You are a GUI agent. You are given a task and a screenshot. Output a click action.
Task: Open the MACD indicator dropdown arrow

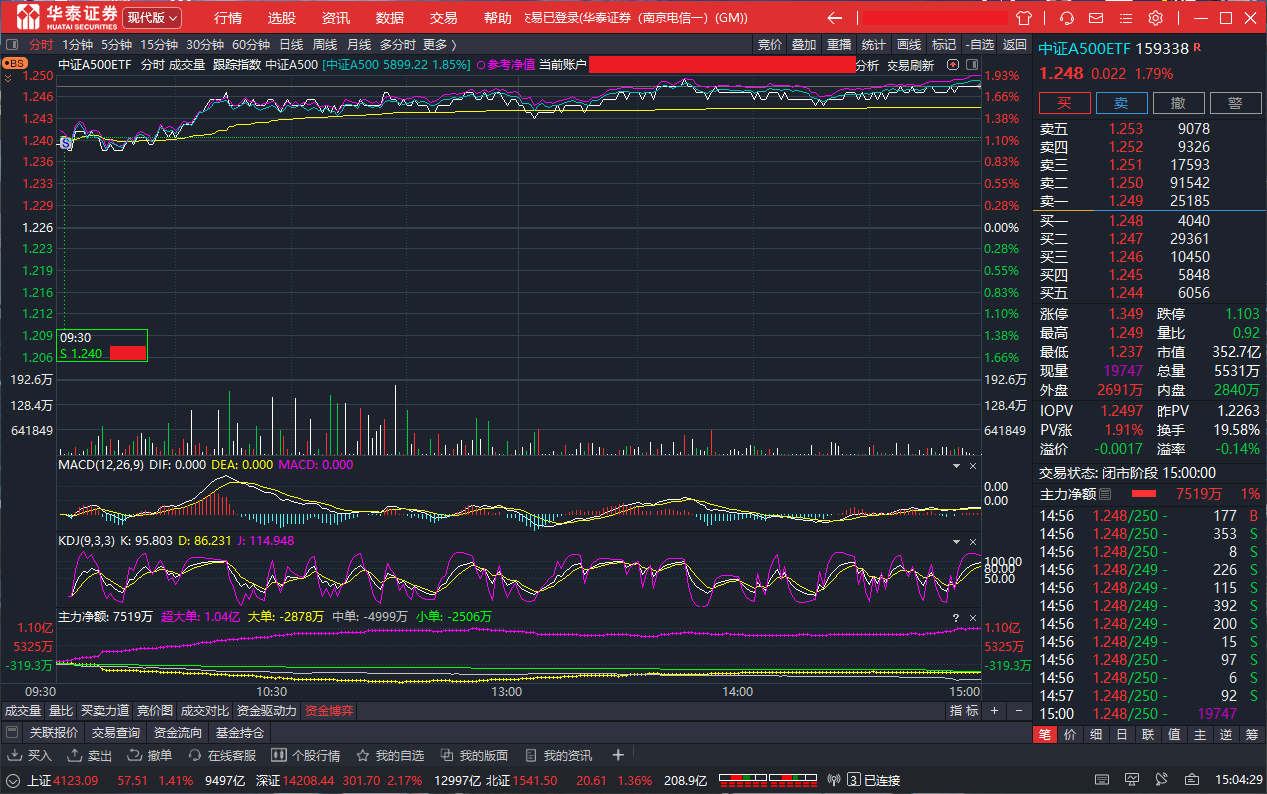point(955,465)
